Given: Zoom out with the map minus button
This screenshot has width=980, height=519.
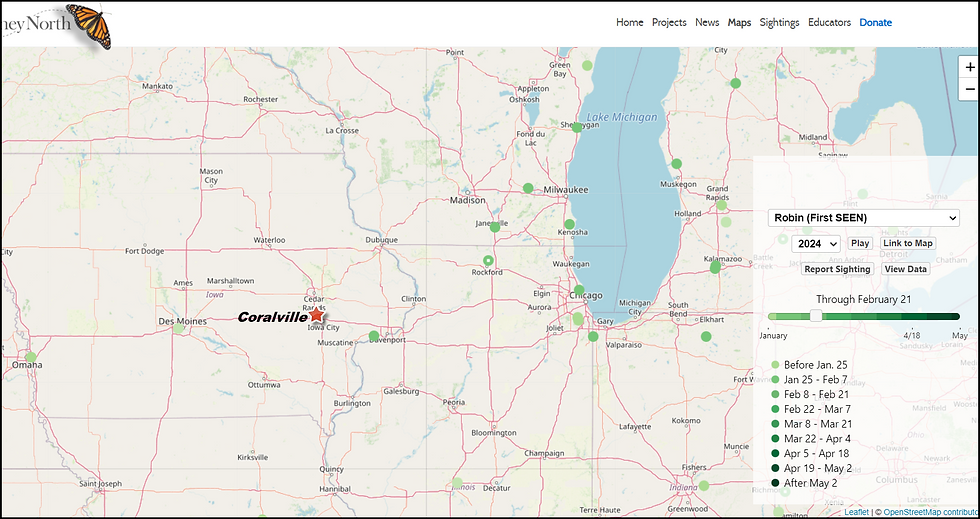Looking at the screenshot, I should 969,89.
